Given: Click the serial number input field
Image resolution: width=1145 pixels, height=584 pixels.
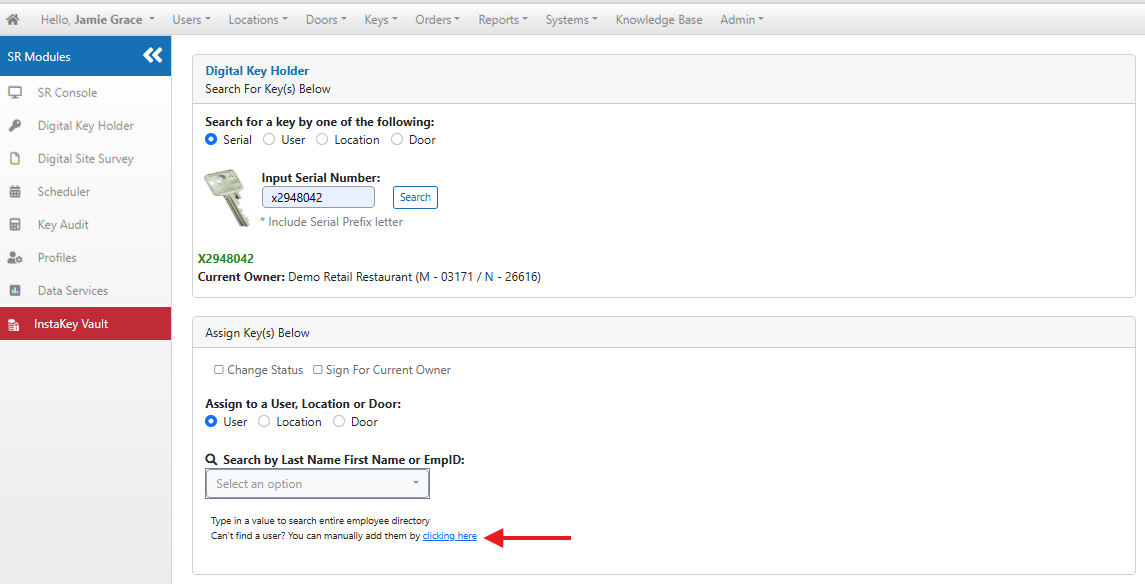Looking at the screenshot, I should click(318, 197).
